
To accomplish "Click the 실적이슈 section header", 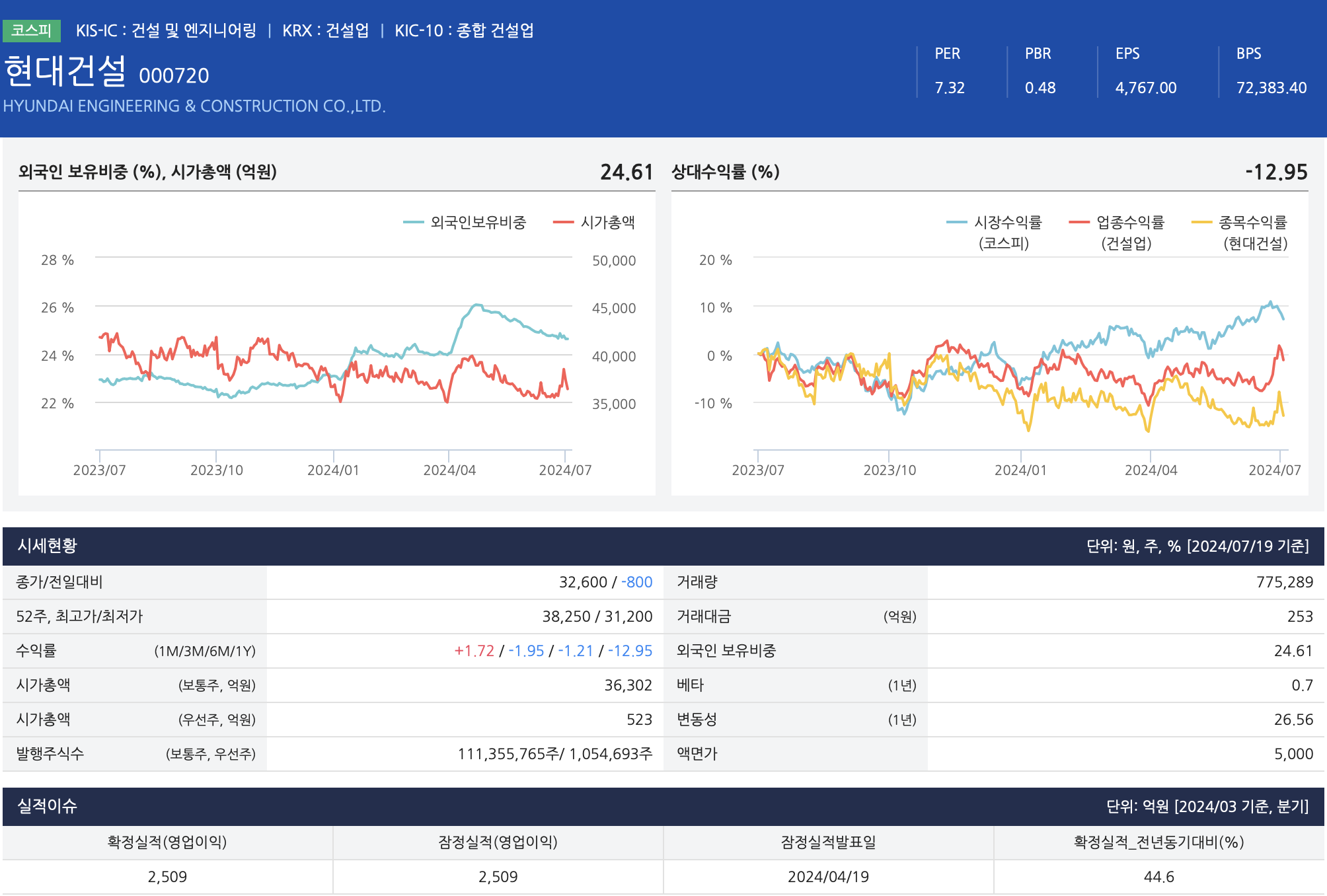I will coord(47,806).
